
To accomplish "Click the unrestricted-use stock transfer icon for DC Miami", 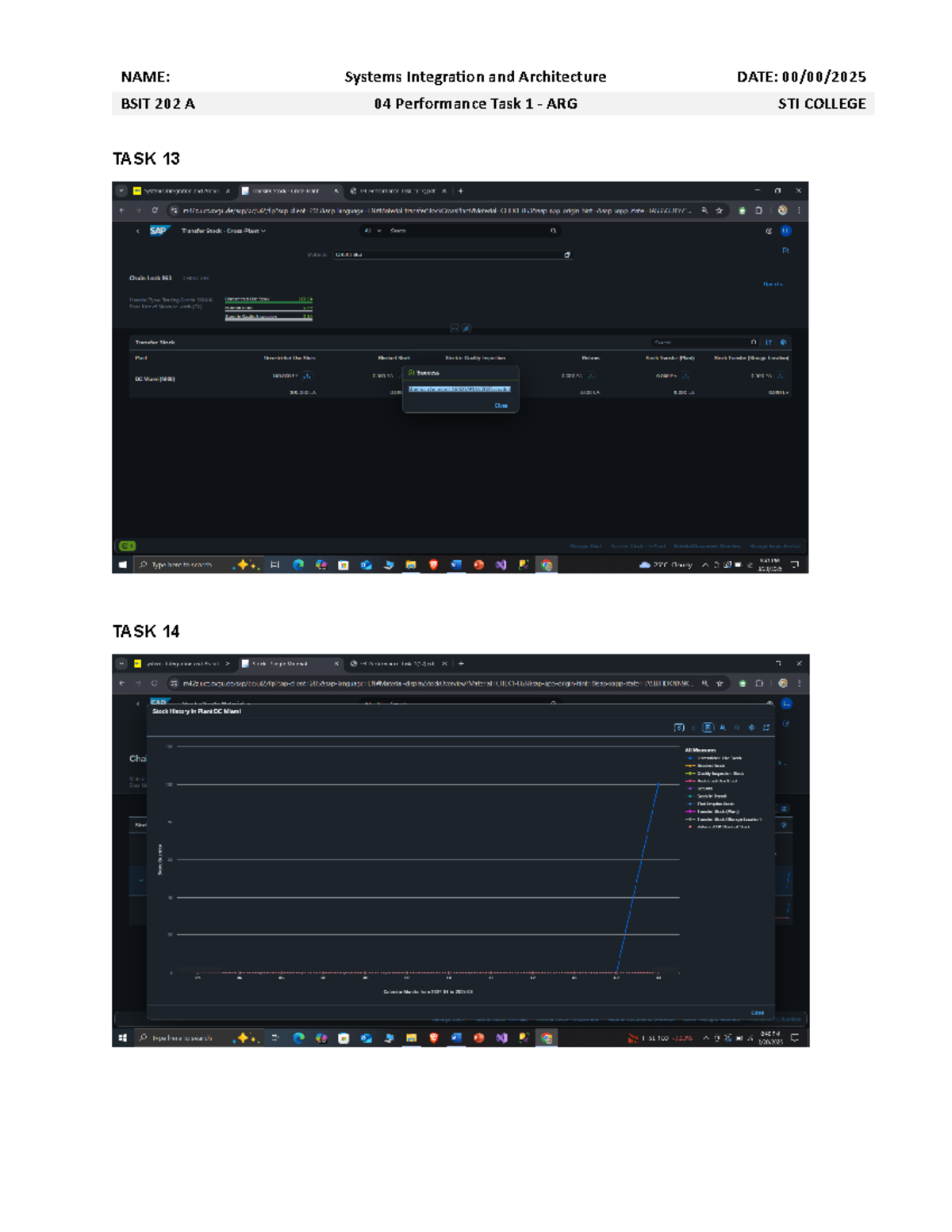I will [307, 376].
